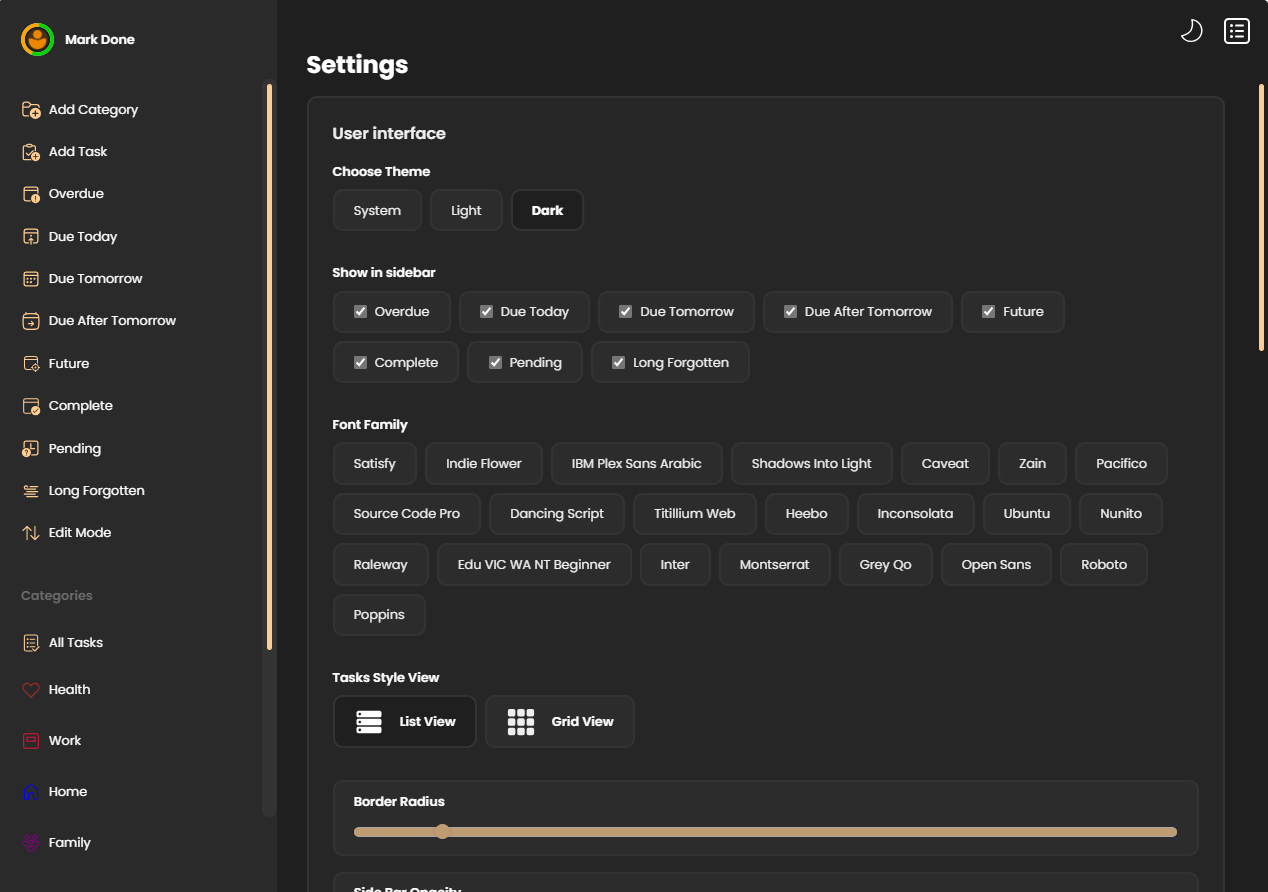Choose the Indie Flower font
The height and width of the screenshot is (892, 1268).
[484, 464]
